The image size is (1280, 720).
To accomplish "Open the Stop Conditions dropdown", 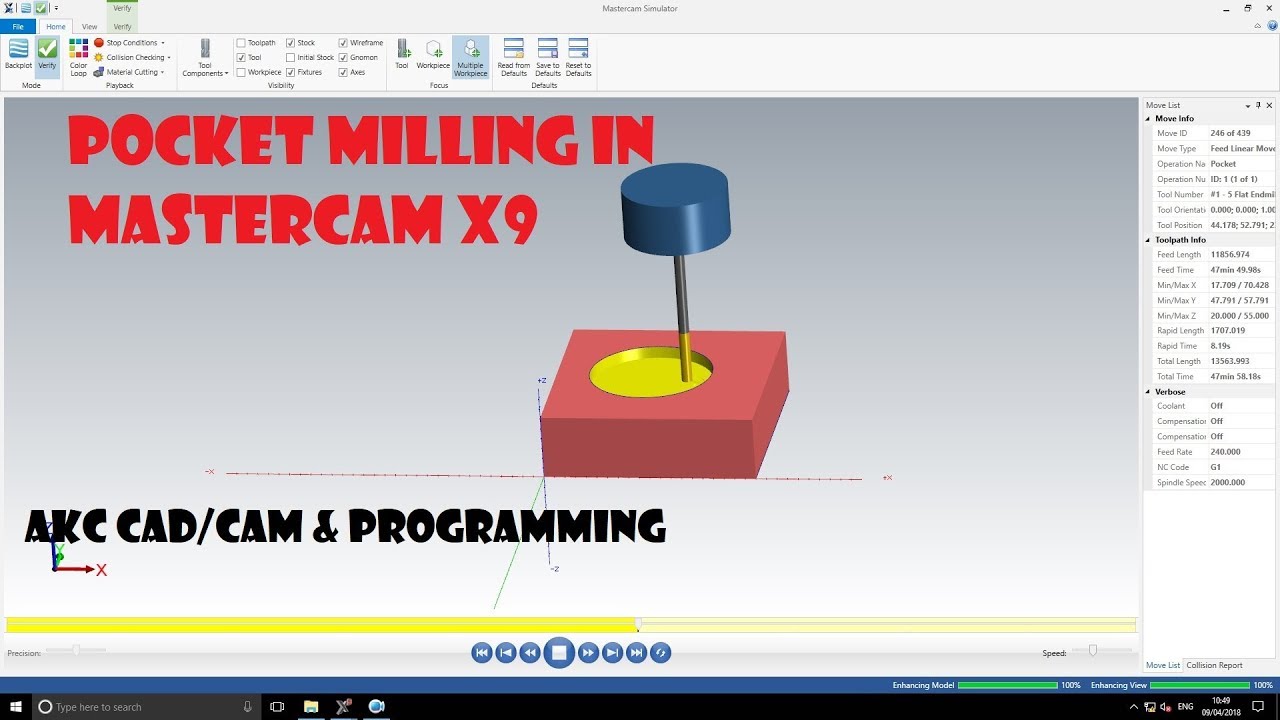I will (x=130, y=43).
